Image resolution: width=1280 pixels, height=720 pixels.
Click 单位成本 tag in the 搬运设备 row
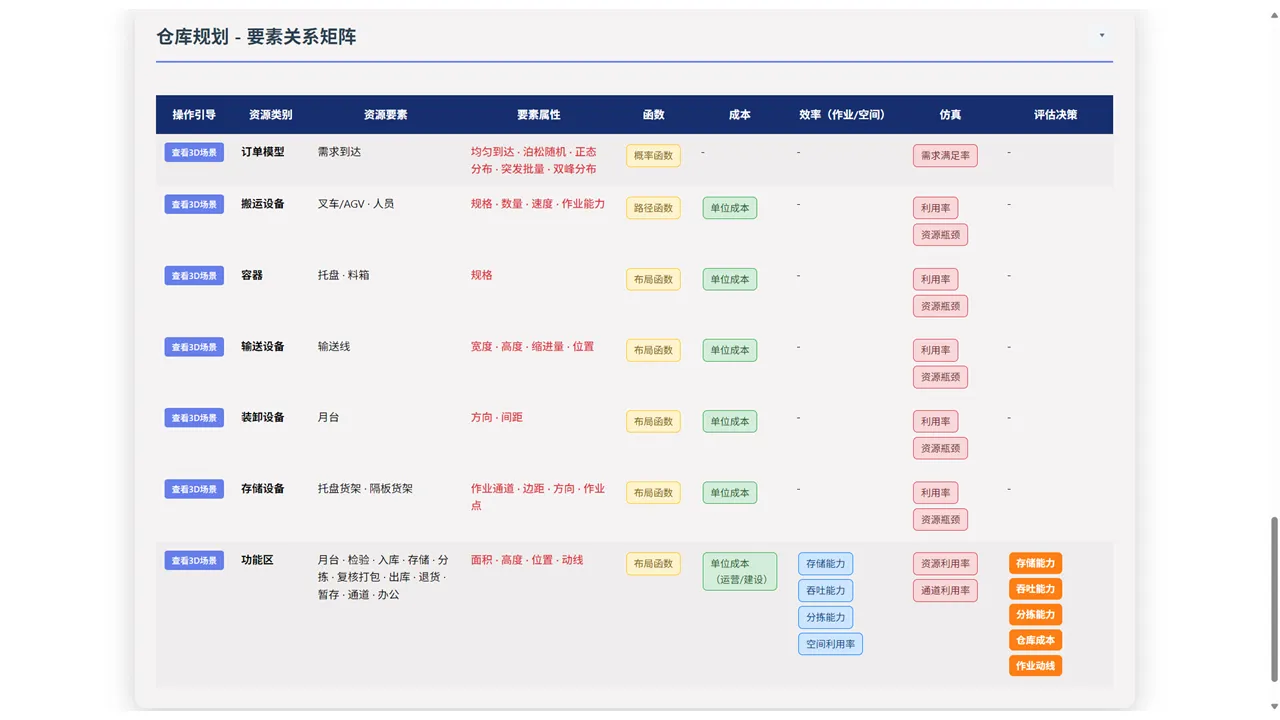[730, 208]
